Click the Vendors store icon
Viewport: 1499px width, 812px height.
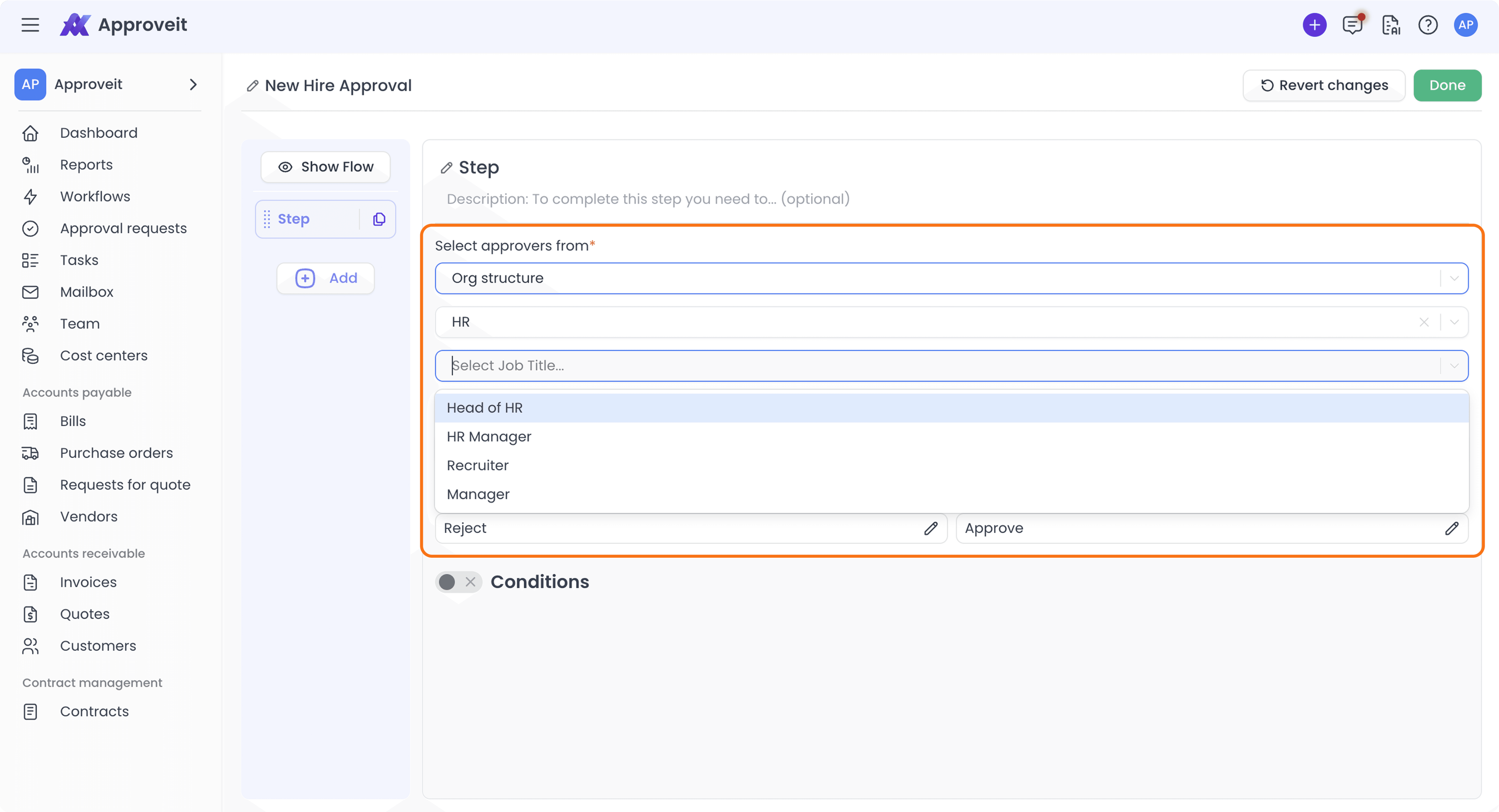[x=30, y=517]
